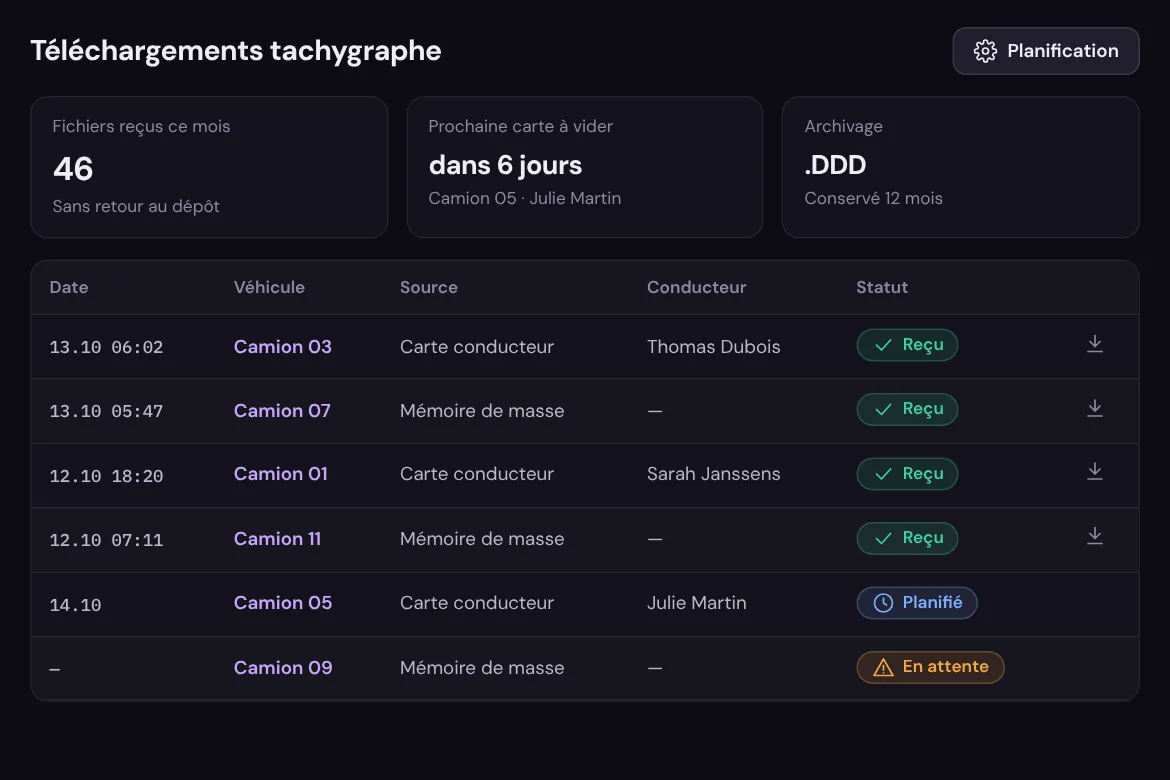Click 'Camion 05 · Julie Martin' card subtitle
Screen dimensions: 1170x780
pos(525,199)
